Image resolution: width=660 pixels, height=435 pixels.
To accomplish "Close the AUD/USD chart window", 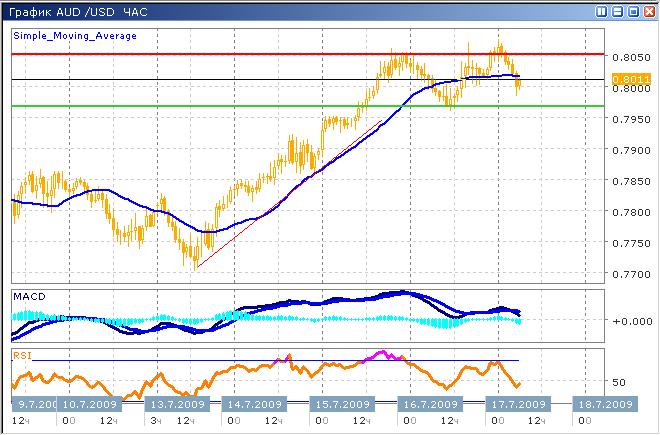I will (648, 11).
